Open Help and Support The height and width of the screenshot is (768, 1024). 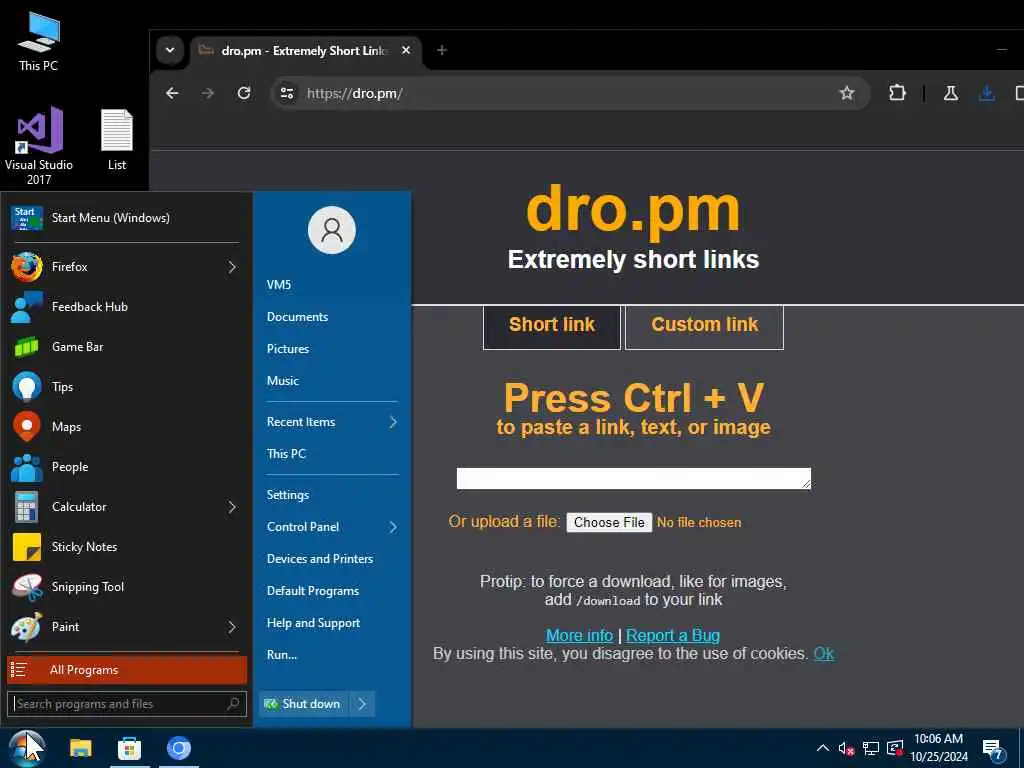point(313,623)
